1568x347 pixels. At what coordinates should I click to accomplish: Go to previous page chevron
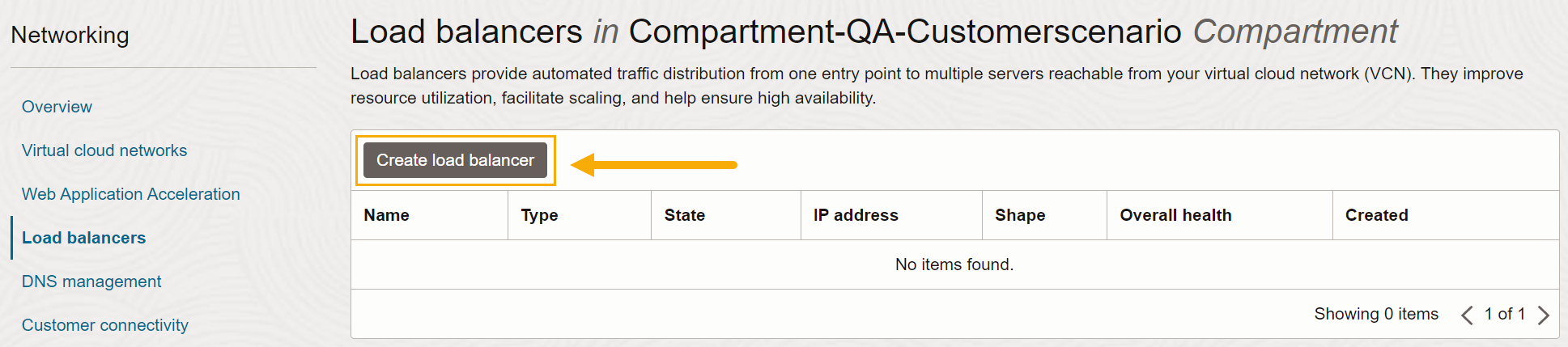1466,315
